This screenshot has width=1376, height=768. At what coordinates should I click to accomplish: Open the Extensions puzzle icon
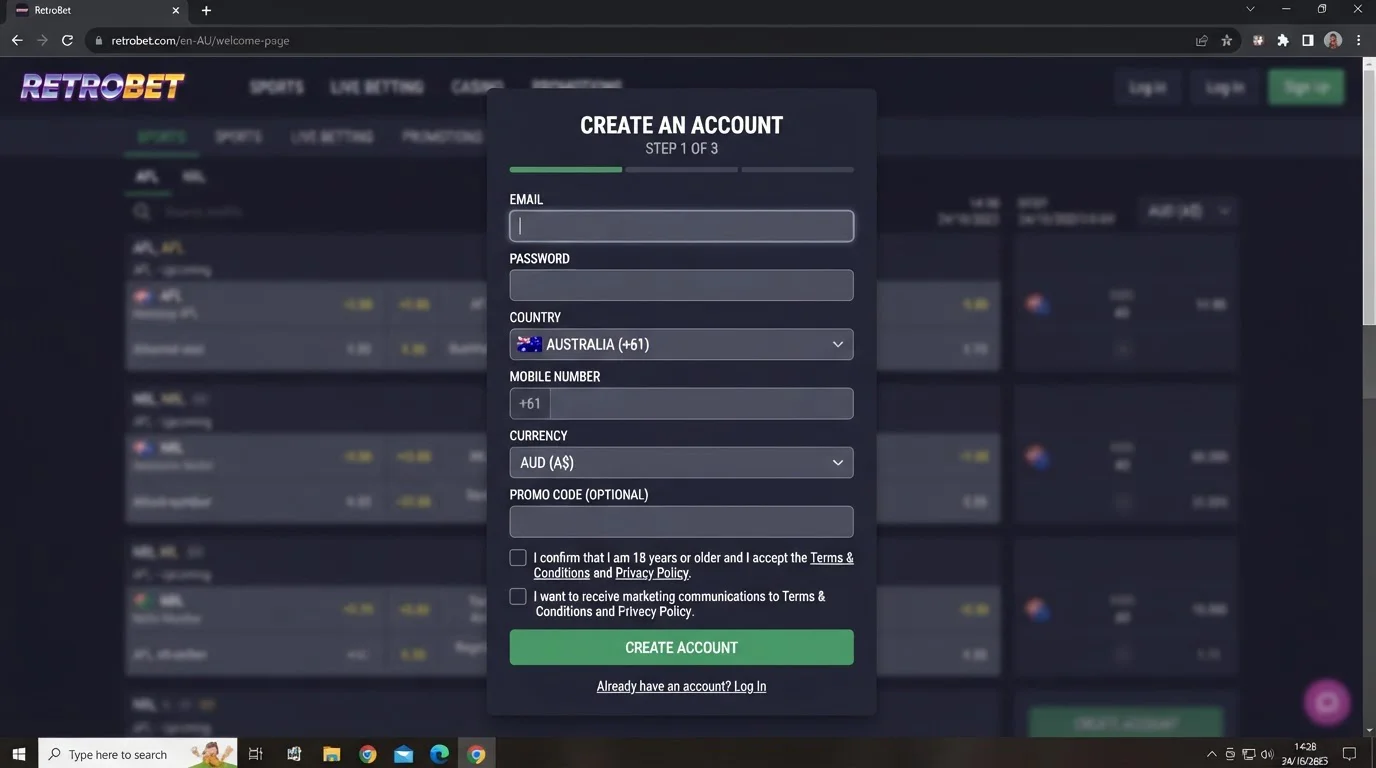pyautogui.click(x=1283, y=40)
